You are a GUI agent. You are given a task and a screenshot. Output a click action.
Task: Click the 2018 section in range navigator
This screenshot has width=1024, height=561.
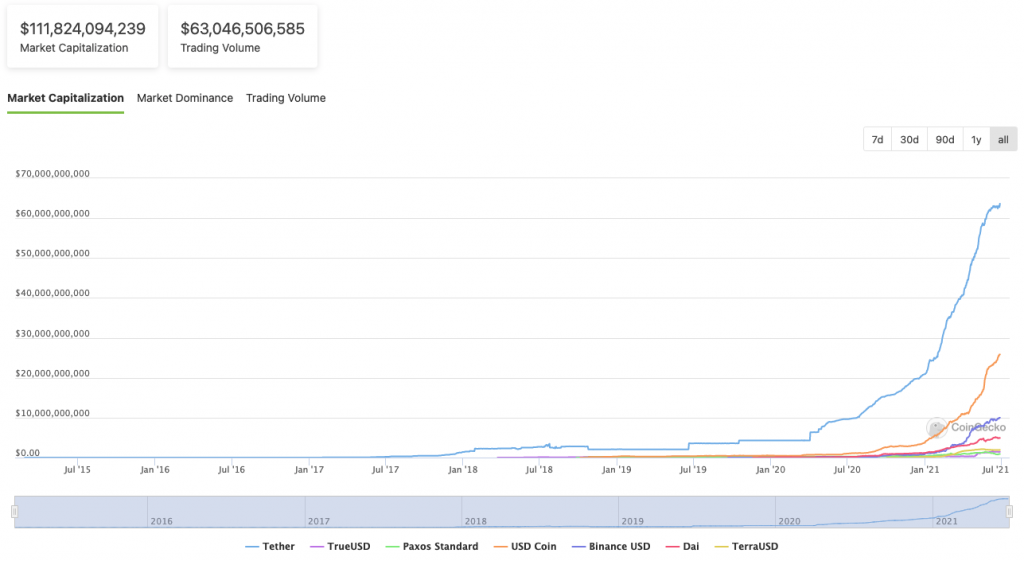pos(539,512)
